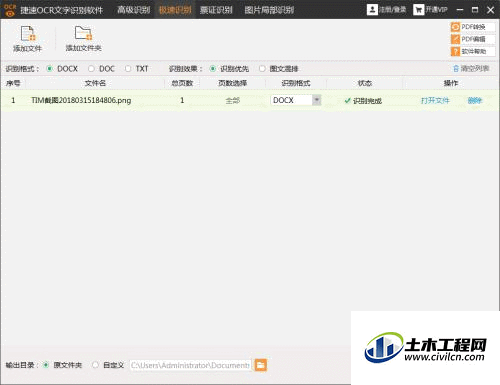The width and height of the screenshot is (500, 385).
Task: Switch to 票证识别 tab
Action: 216,10
